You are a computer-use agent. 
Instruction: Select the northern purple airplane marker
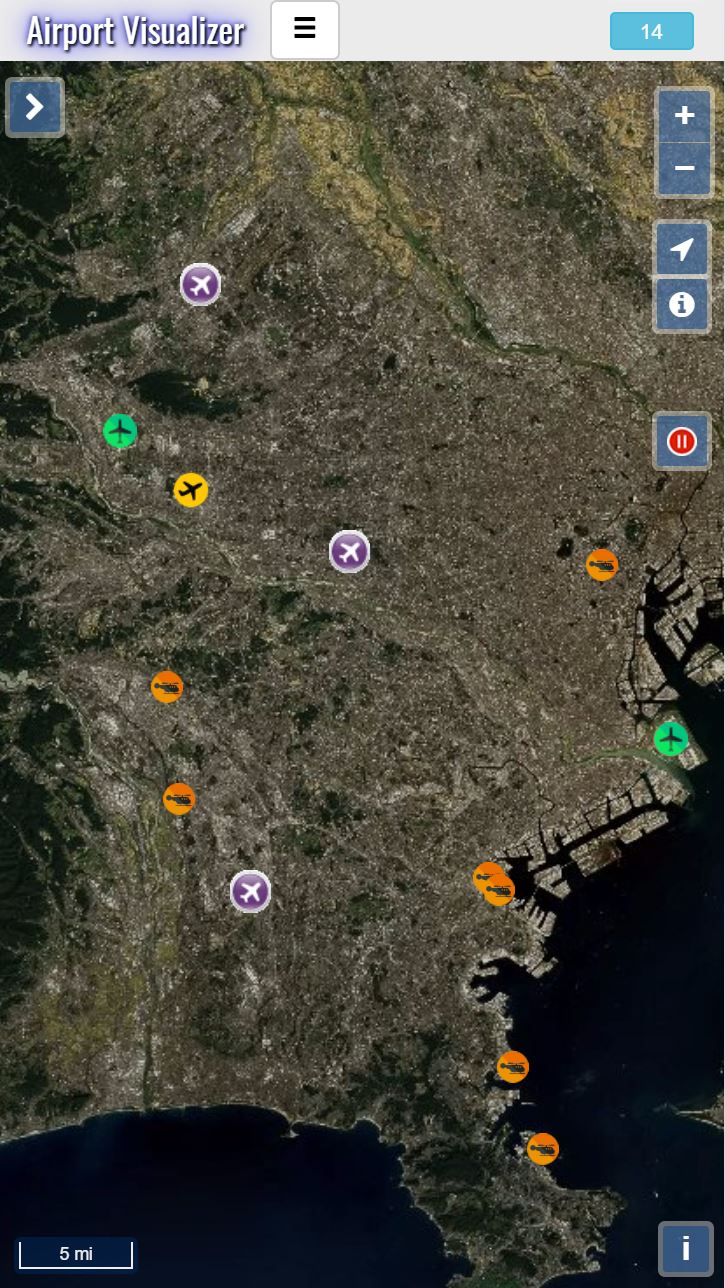click(201, 285)
